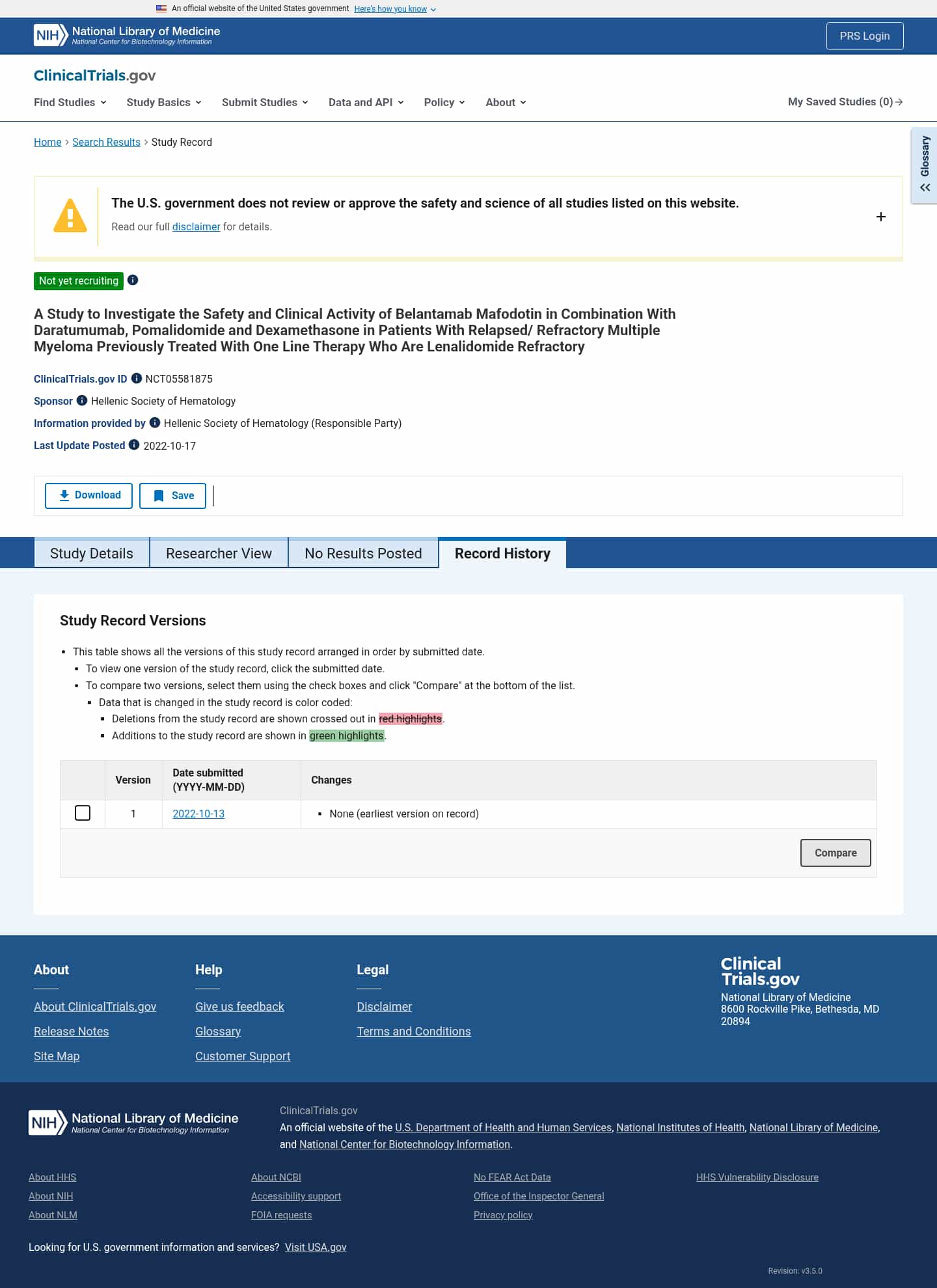Open the About NLM link
The height and width of the screenshot is (1288, 937).
point(53,1214)
